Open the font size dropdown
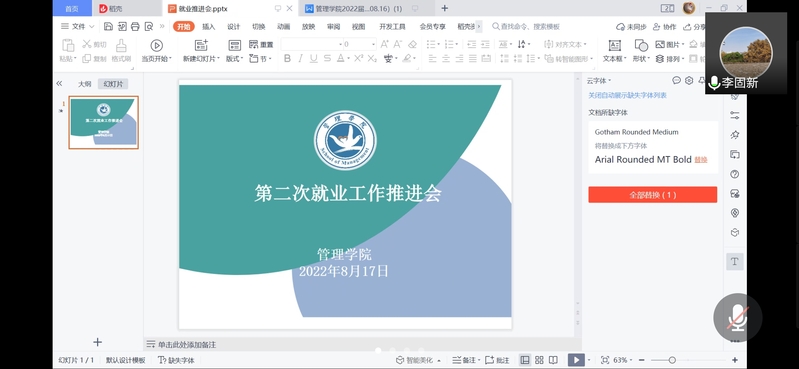Screen dimensions: 799x369 coord(374,44)
